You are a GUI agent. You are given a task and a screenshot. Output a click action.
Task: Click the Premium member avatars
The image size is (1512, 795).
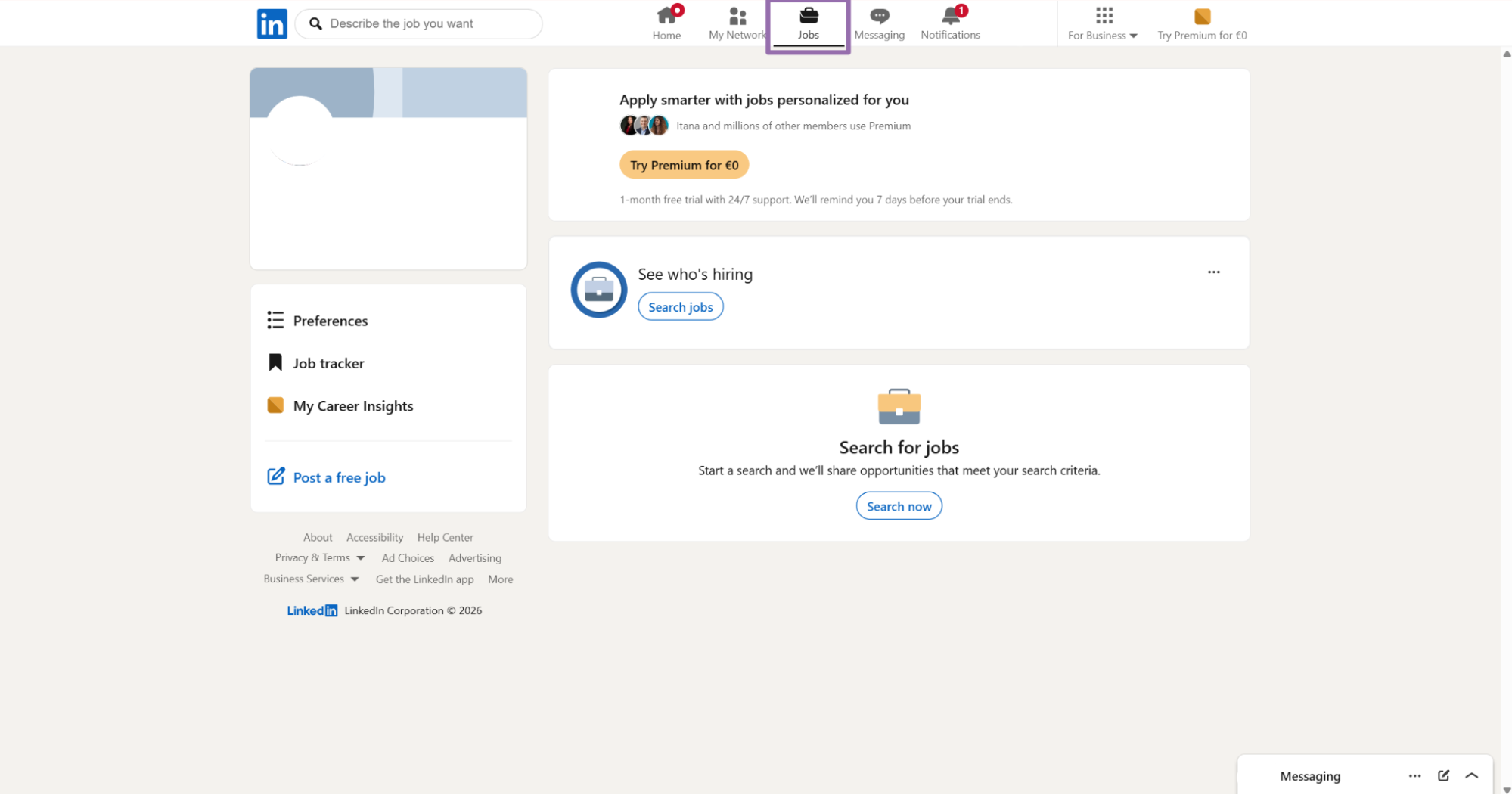pyautogui.click(x=644, y=126)
